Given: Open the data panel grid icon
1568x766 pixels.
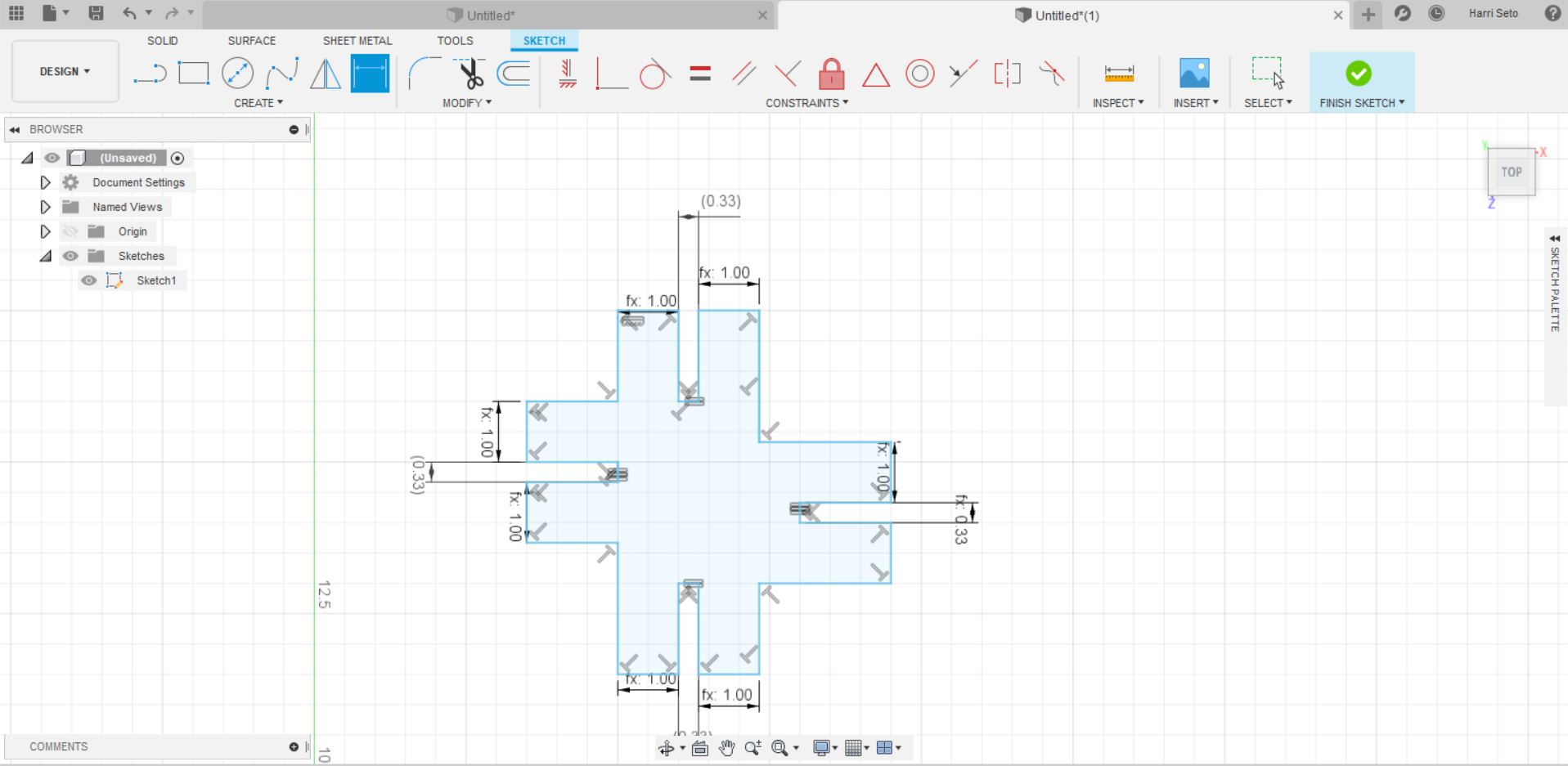Looking at the screenshot, I should [16, 13].
